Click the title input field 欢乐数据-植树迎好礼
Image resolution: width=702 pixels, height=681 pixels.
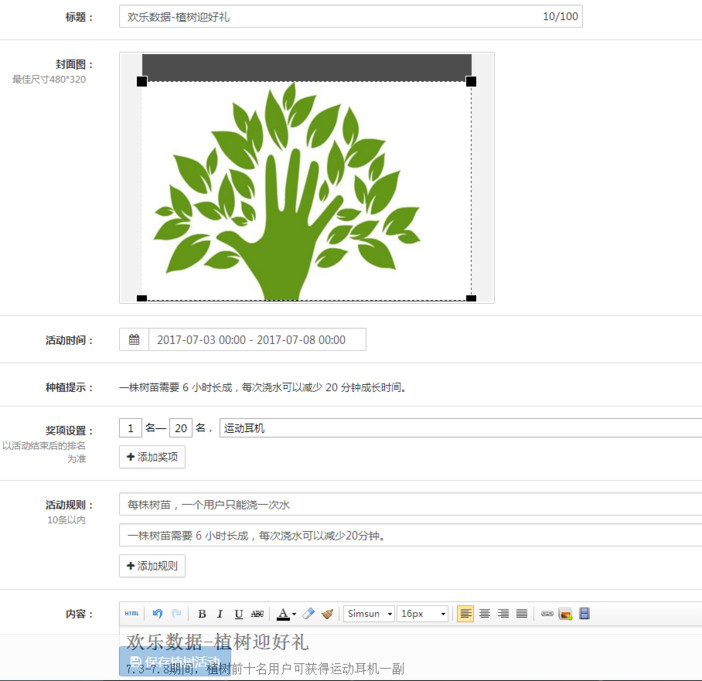pyautogui.click(x=330, y=17)
